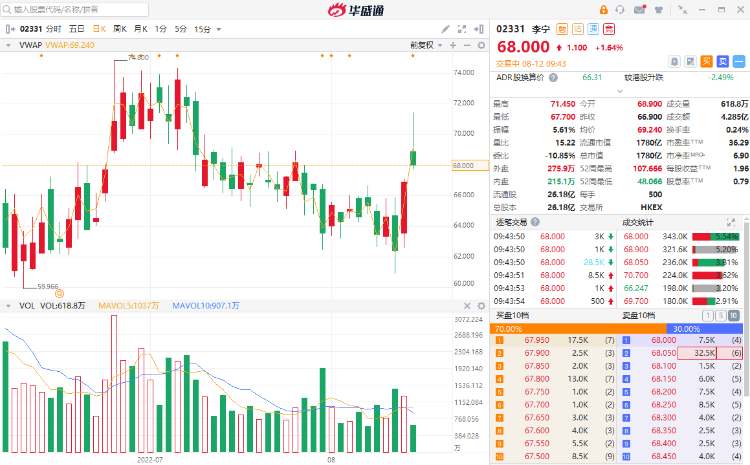Close the VOL indicator panel

tap(467, 306)
